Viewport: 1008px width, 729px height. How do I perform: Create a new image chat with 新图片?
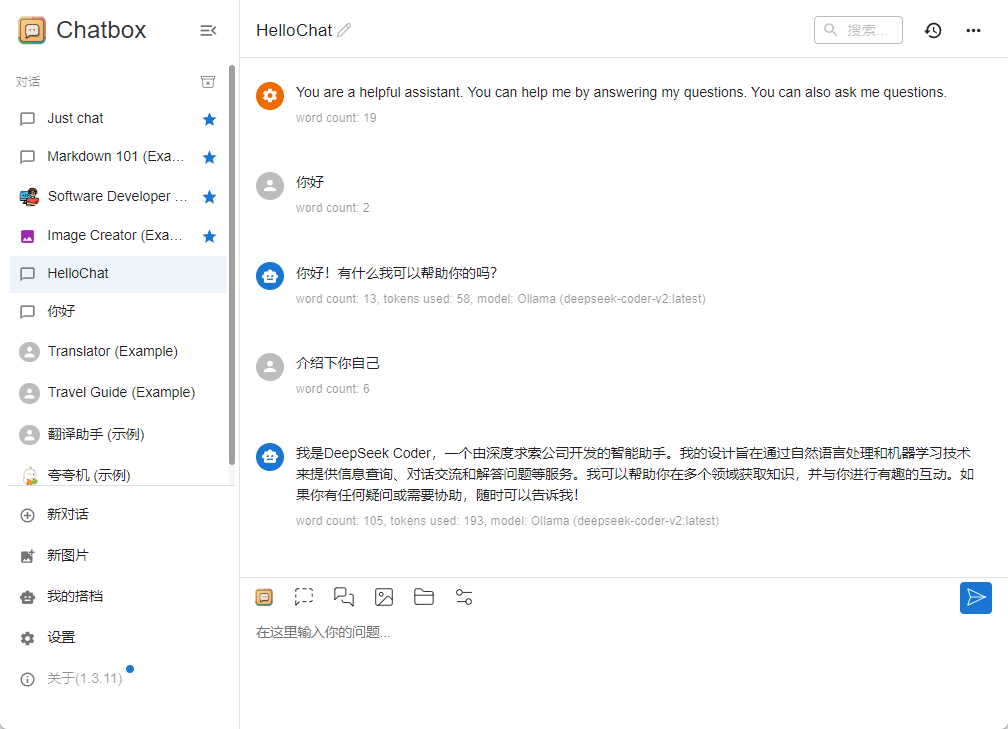pos(118,555)
